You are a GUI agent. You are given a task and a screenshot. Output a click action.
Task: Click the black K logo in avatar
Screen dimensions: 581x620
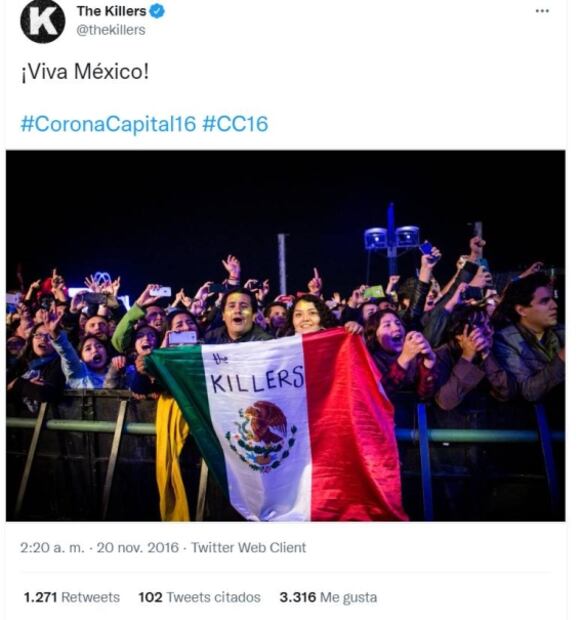42,22
